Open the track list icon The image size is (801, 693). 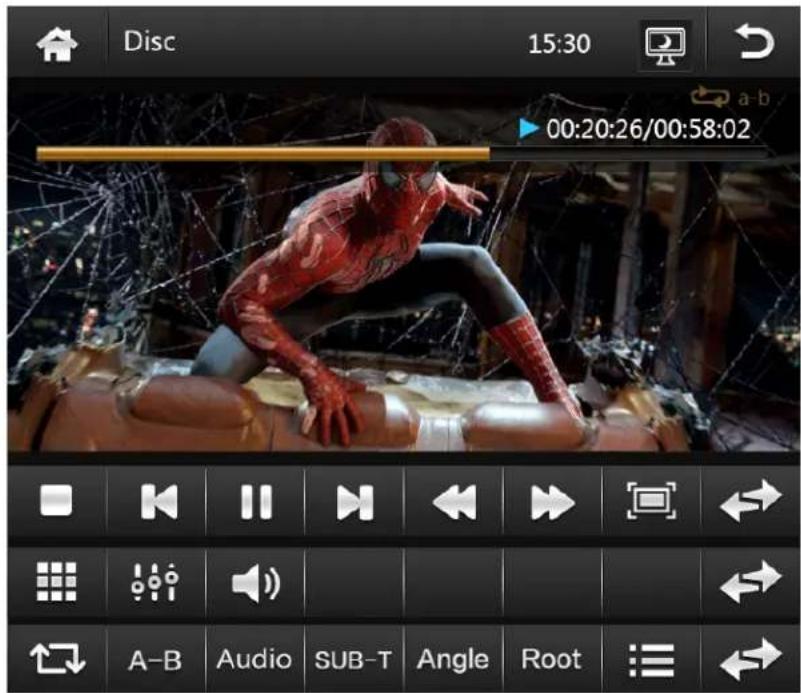pos(651,660)
